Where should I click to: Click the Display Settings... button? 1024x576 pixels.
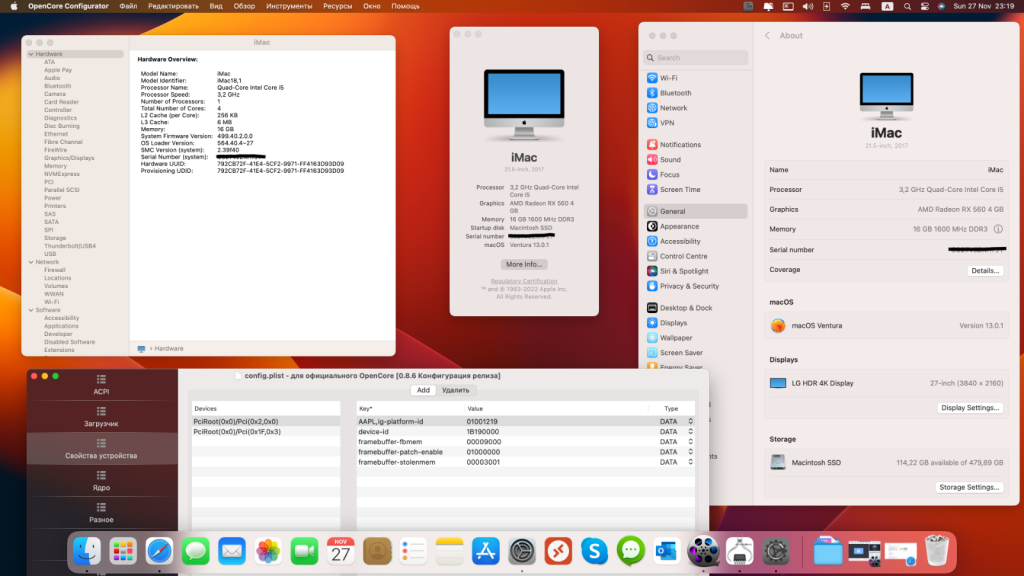969,408
